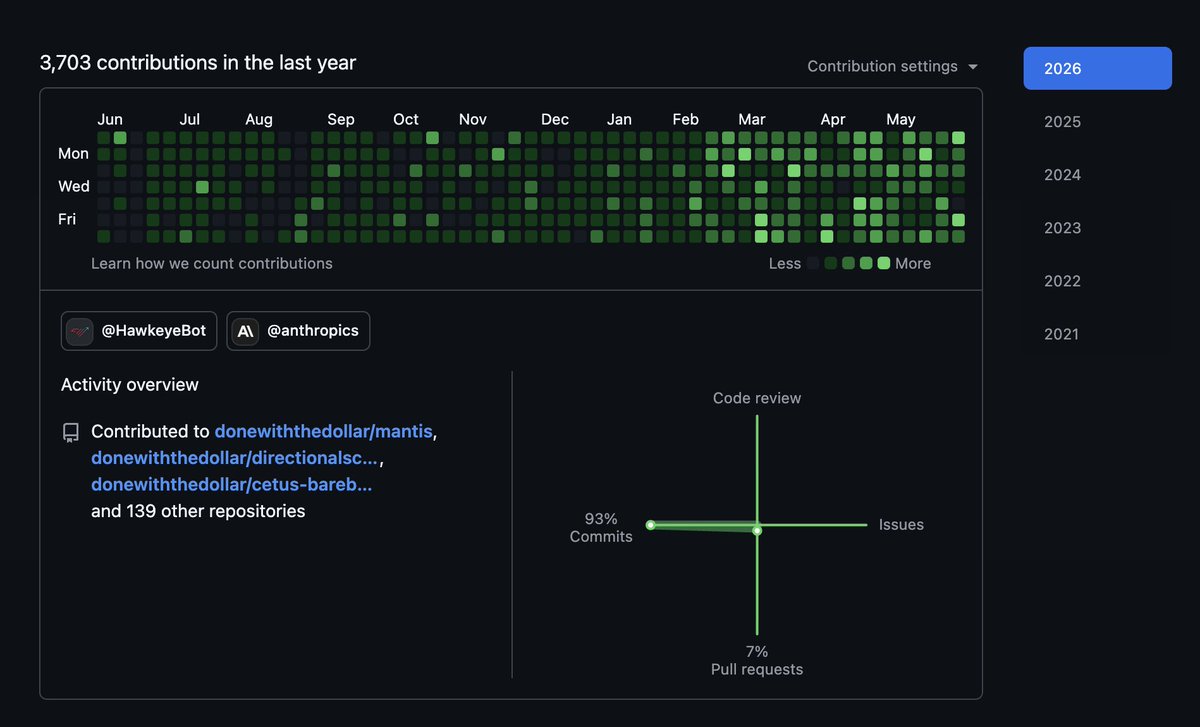Open Learn how we count contributions link
This screenshot has width=1200, height=727.
pyautogui.click(x=212, y=263)
